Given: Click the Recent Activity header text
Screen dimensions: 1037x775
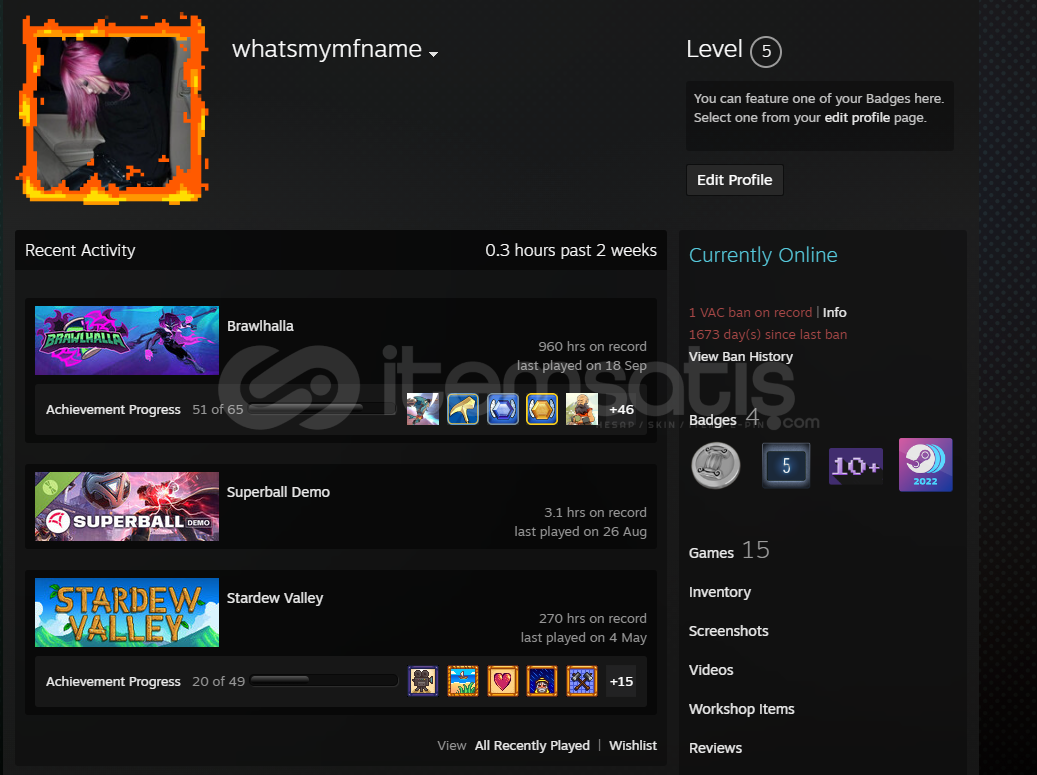Looking at the screenshot, I should click(x=80, y=250).
